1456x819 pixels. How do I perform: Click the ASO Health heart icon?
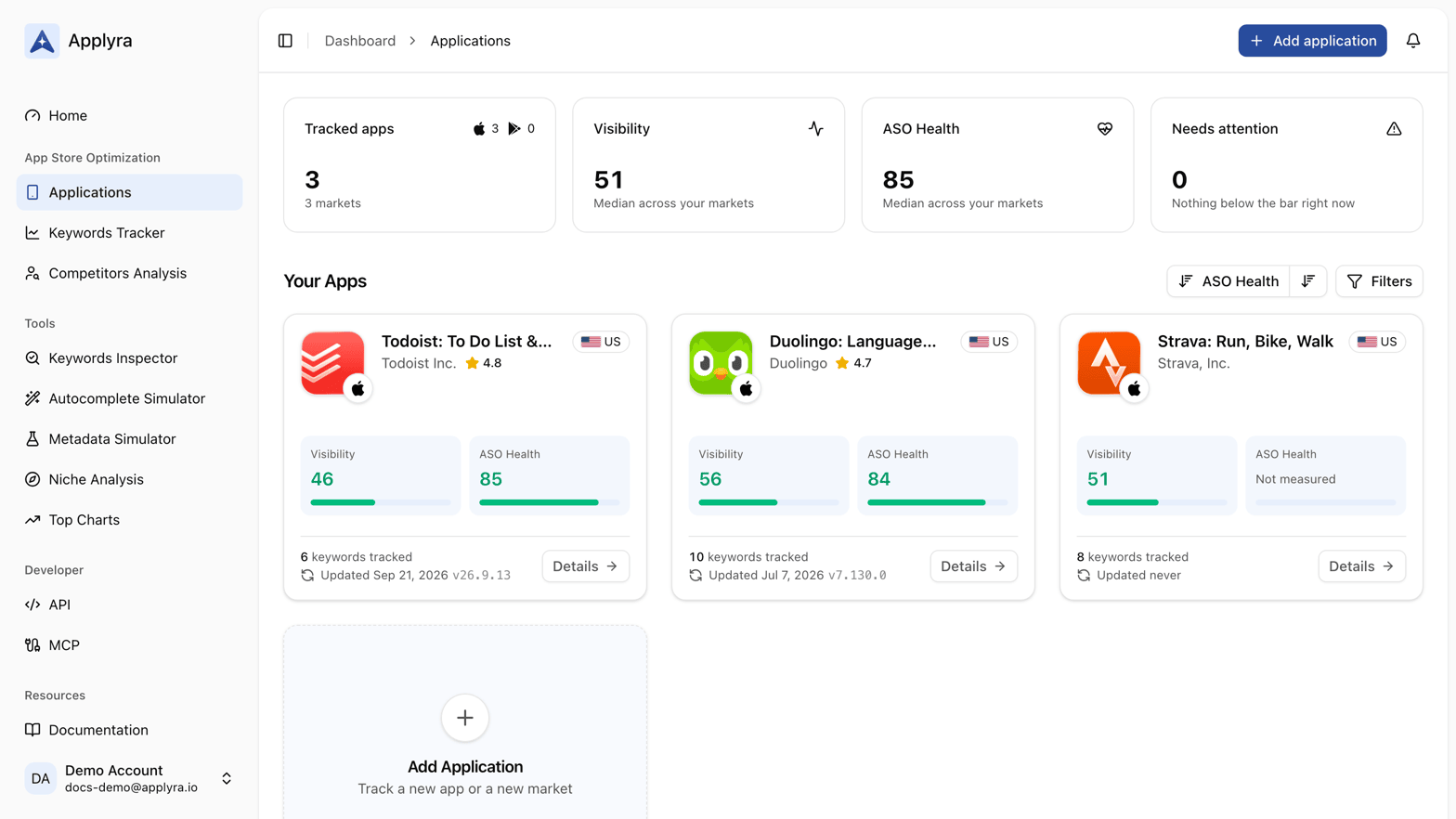pos(1104,129)
